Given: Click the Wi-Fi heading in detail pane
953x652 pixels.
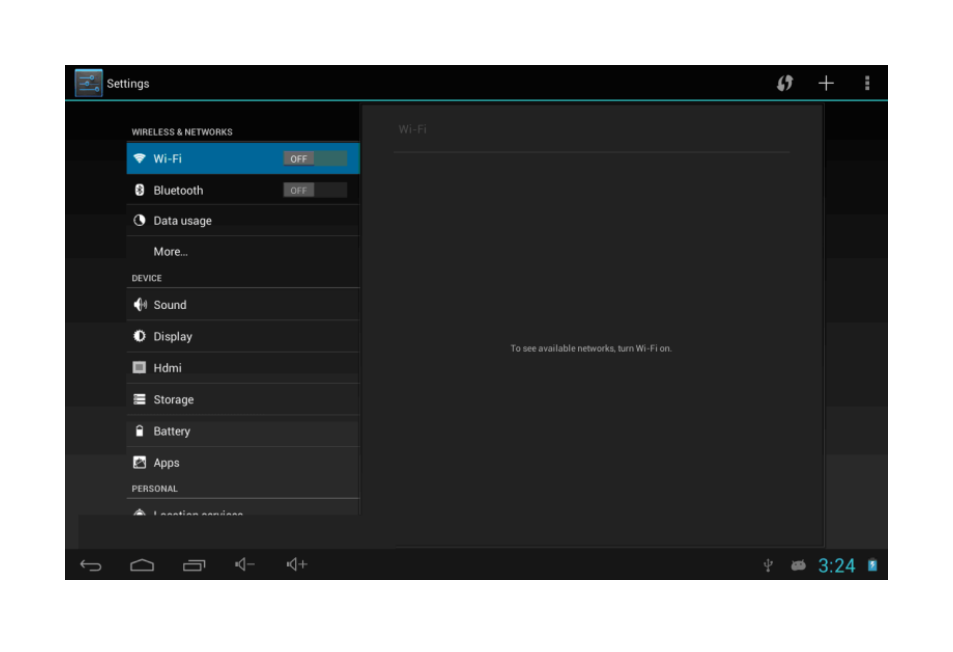Looking at the screenshot, I should click(x=412, y=129).
